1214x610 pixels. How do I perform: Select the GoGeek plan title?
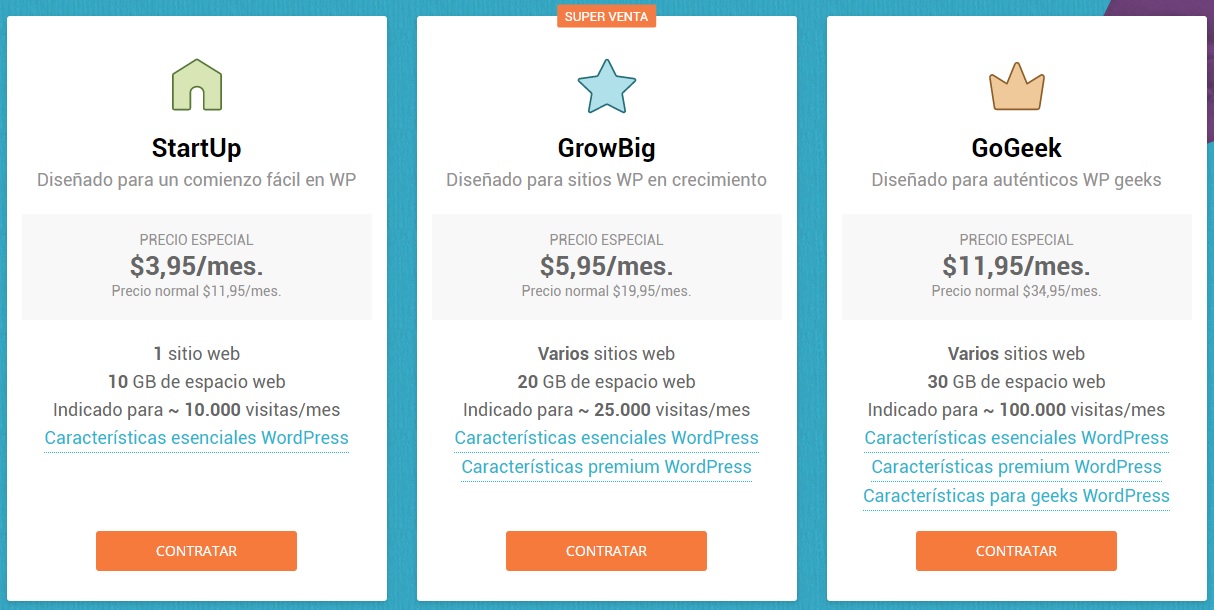click(1016, 149)
